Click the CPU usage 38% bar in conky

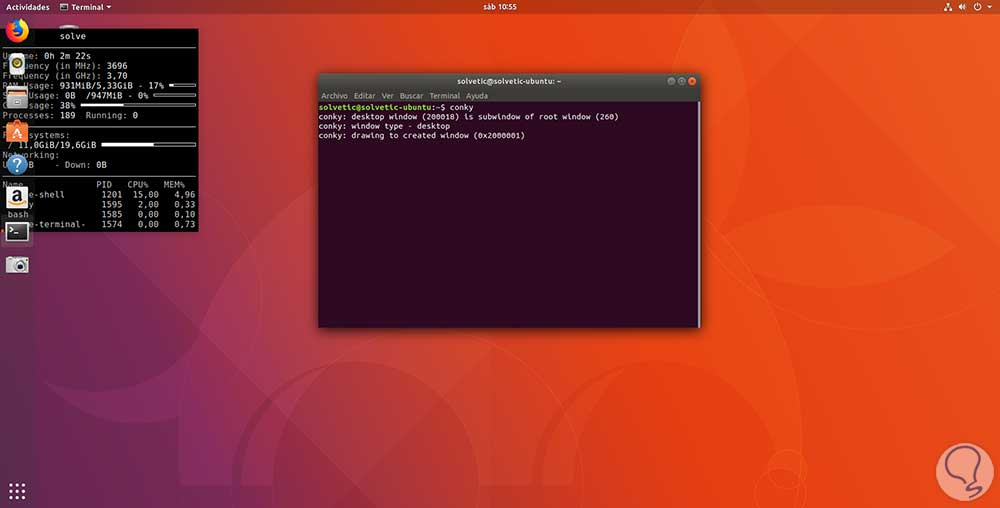[x=138, y=105]
